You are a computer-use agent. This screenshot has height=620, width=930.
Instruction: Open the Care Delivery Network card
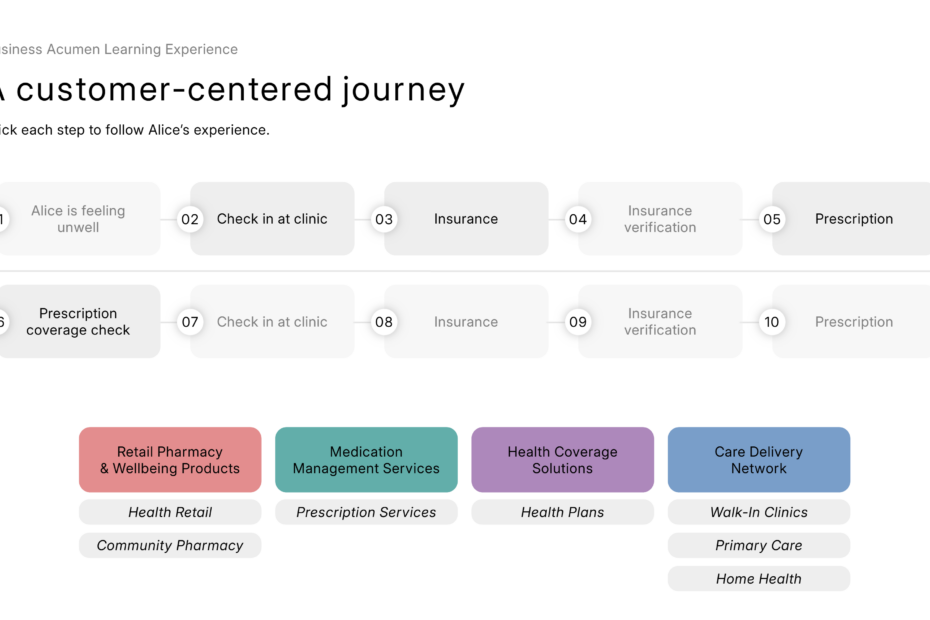point(759,460)
